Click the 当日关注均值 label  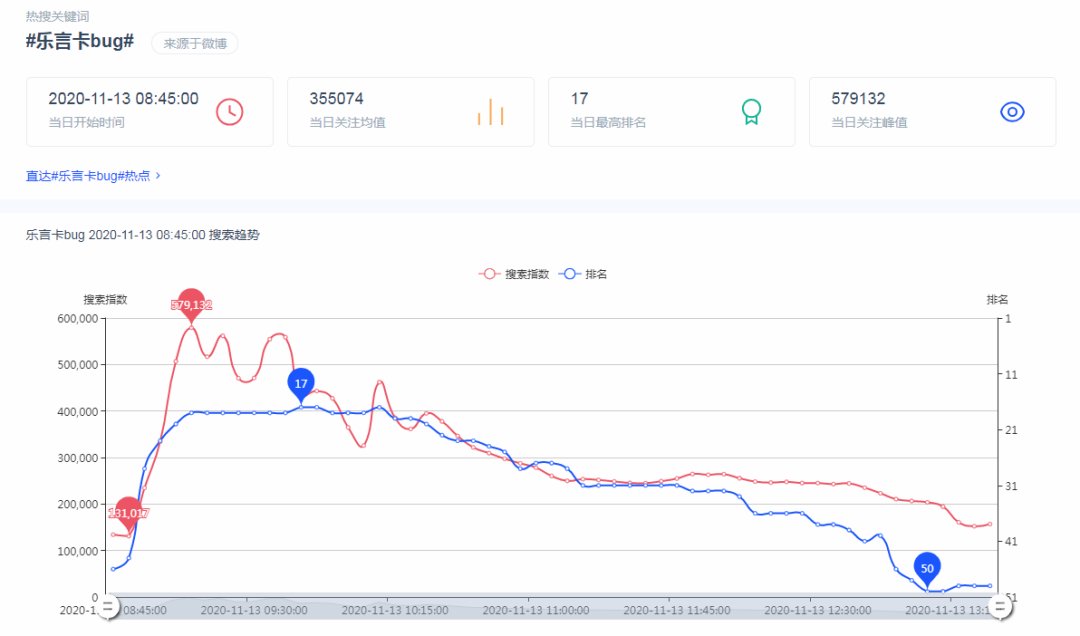coord(347,123)
